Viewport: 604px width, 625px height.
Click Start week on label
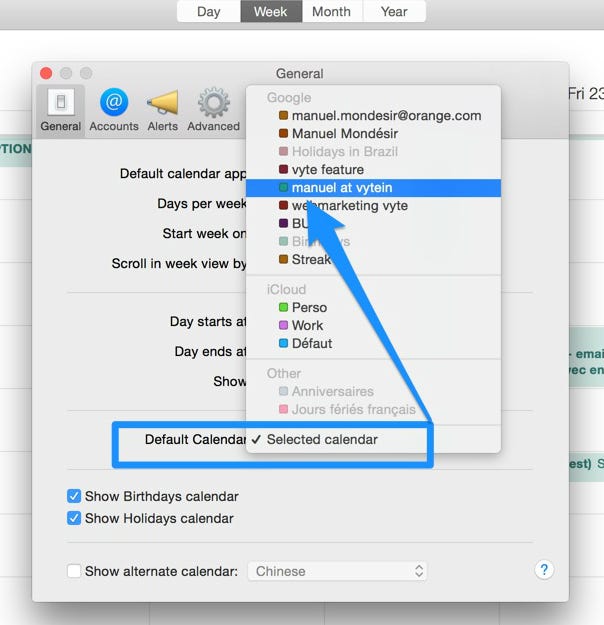(204, 234)
